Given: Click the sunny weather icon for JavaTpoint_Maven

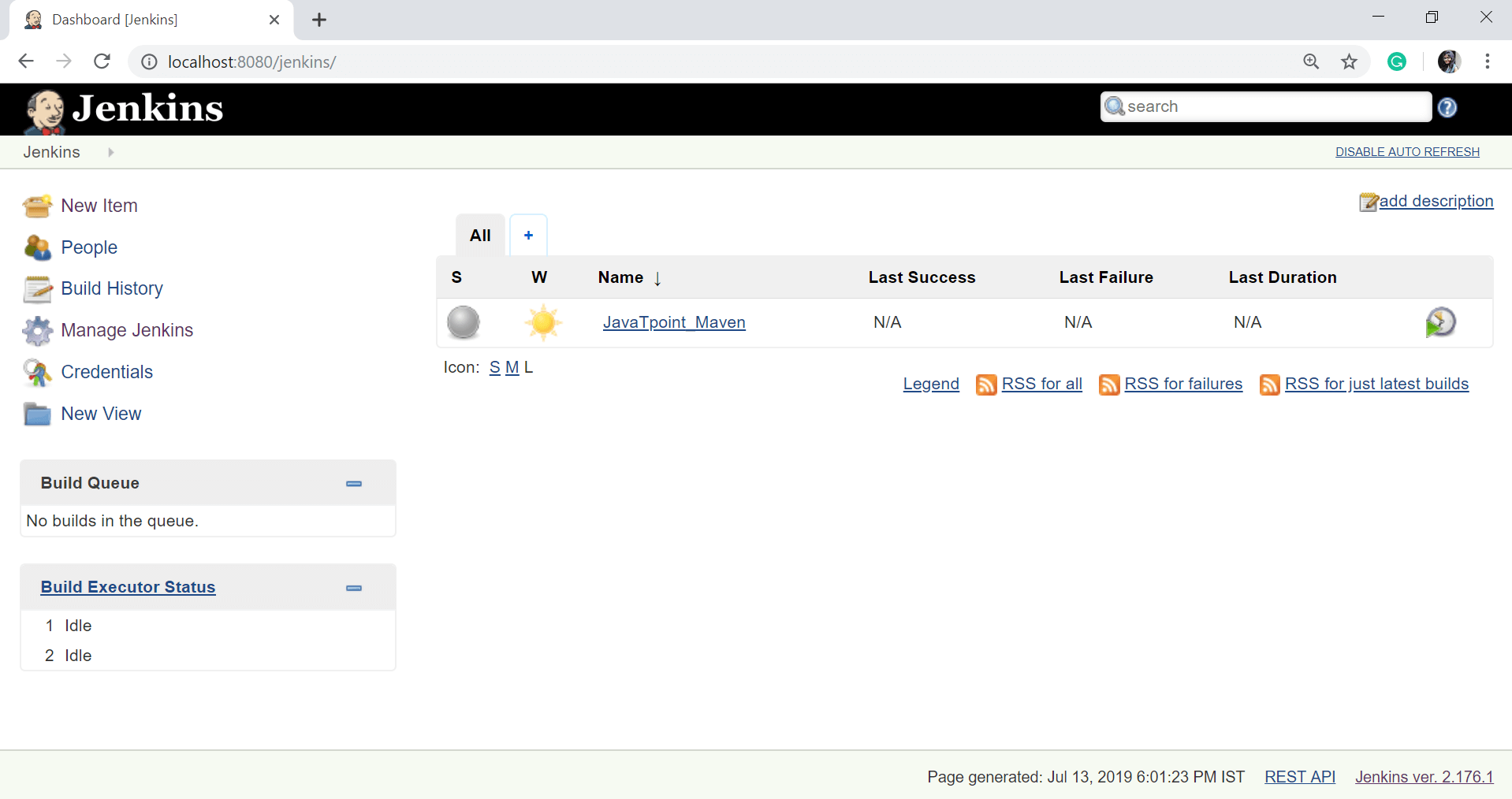Looking at the screenshot, I should pyautogui.click(x=543, y=322).
